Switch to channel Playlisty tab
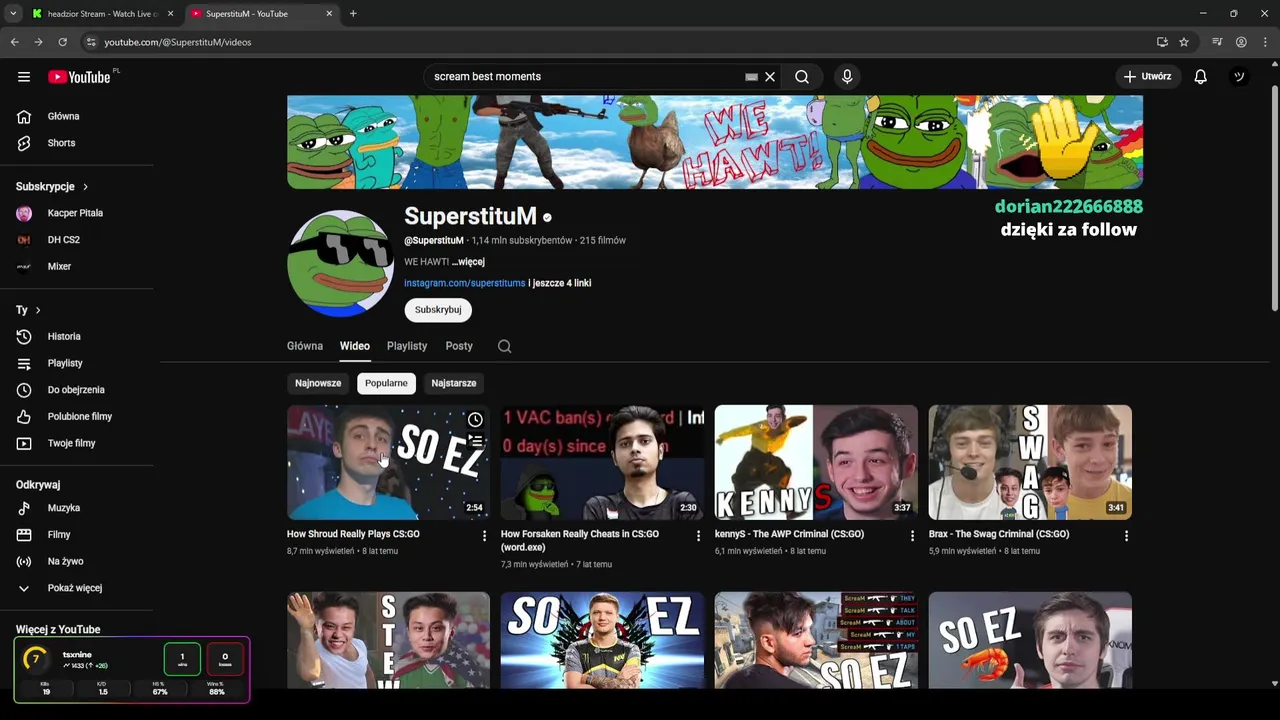 (407, 346)
